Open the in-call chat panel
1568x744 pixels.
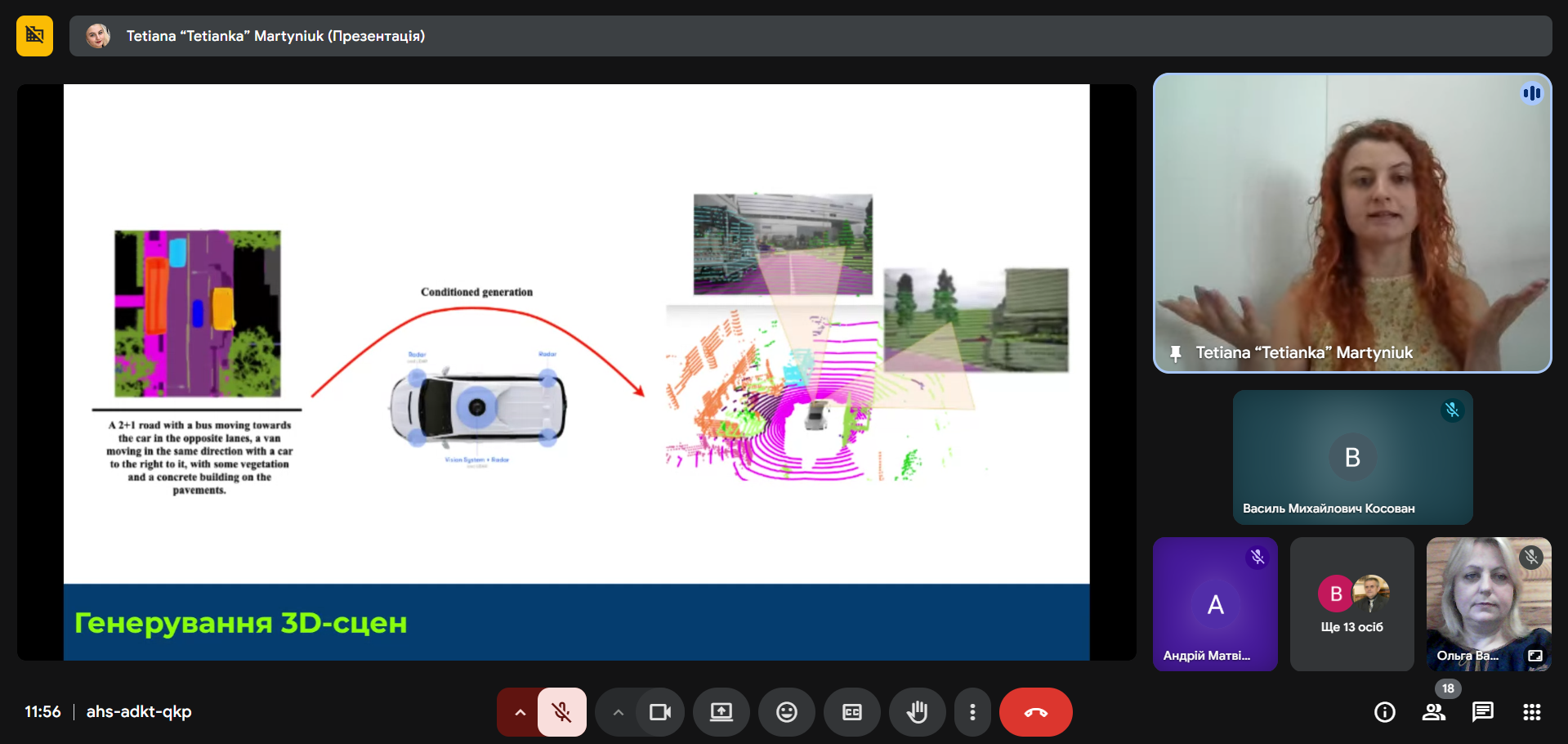1483,712
